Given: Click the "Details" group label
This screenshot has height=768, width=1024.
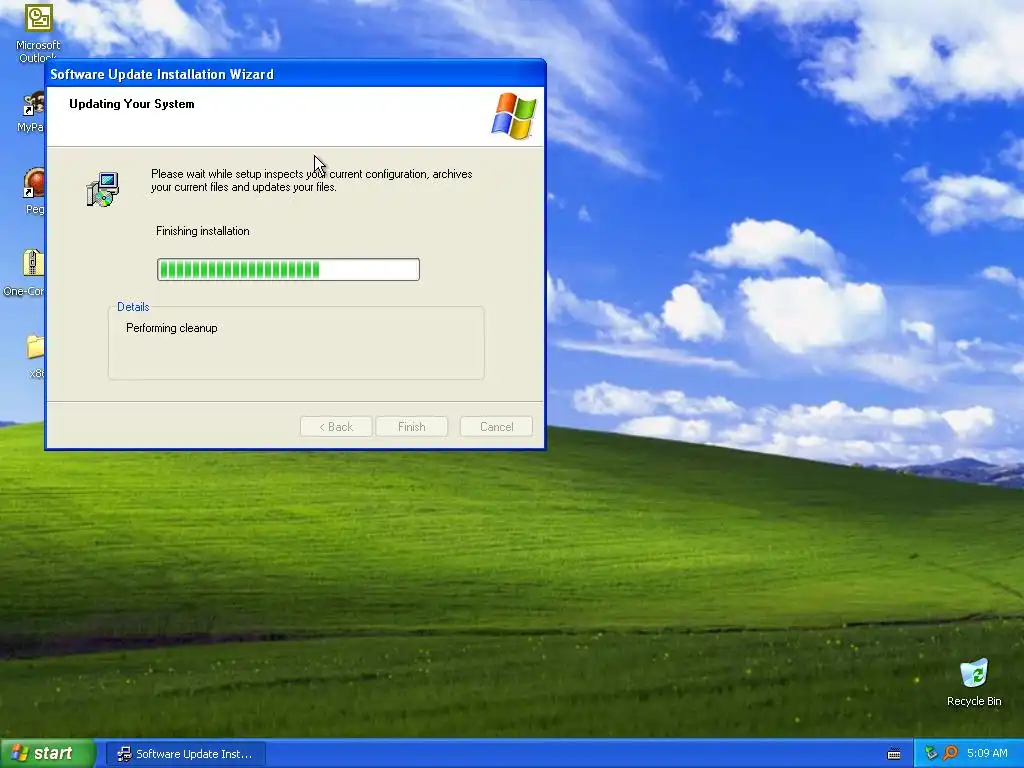Looking at the screenshot, I should pyautogui.click(x=133, y=307).
